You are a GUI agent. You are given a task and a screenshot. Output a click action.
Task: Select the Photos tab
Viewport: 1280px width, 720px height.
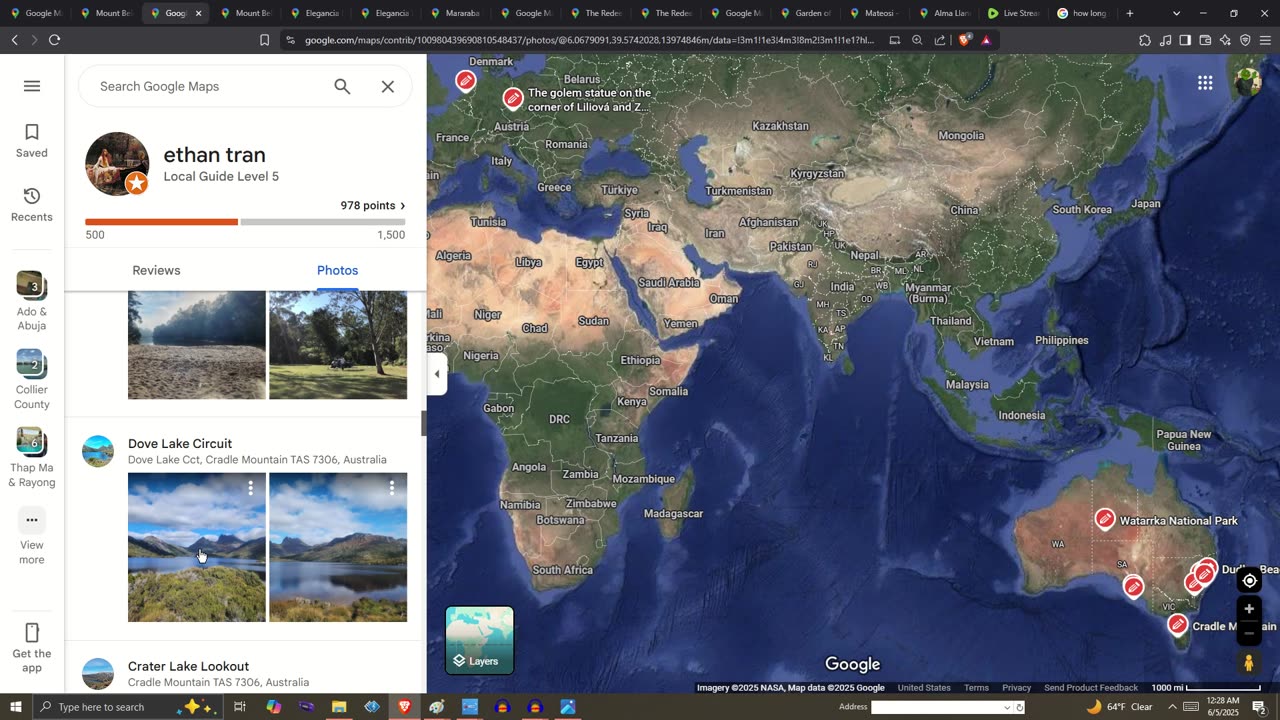click(x=337, y=271)
